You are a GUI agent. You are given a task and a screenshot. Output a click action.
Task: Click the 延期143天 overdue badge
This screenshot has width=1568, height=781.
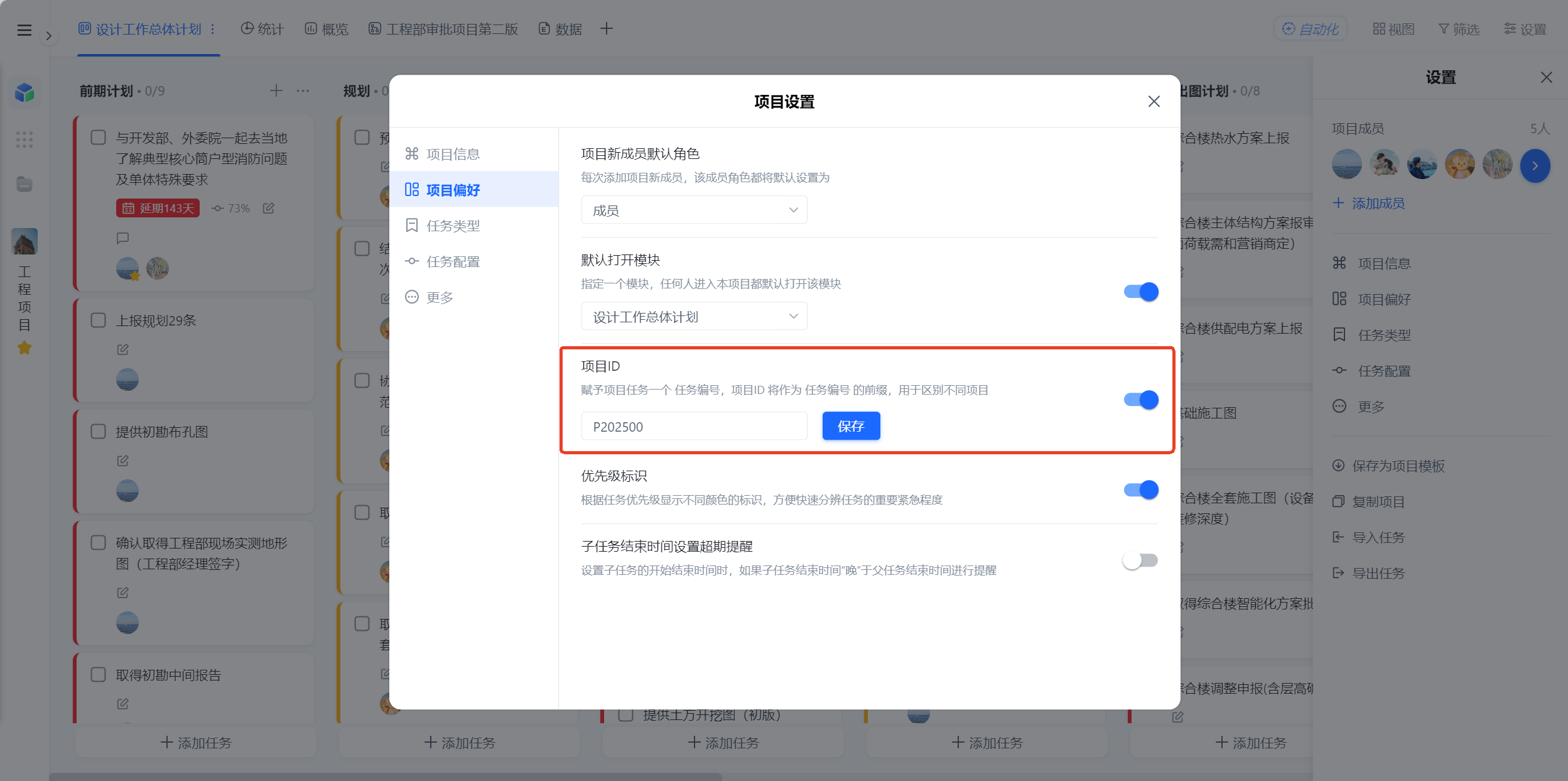(158, 208)
